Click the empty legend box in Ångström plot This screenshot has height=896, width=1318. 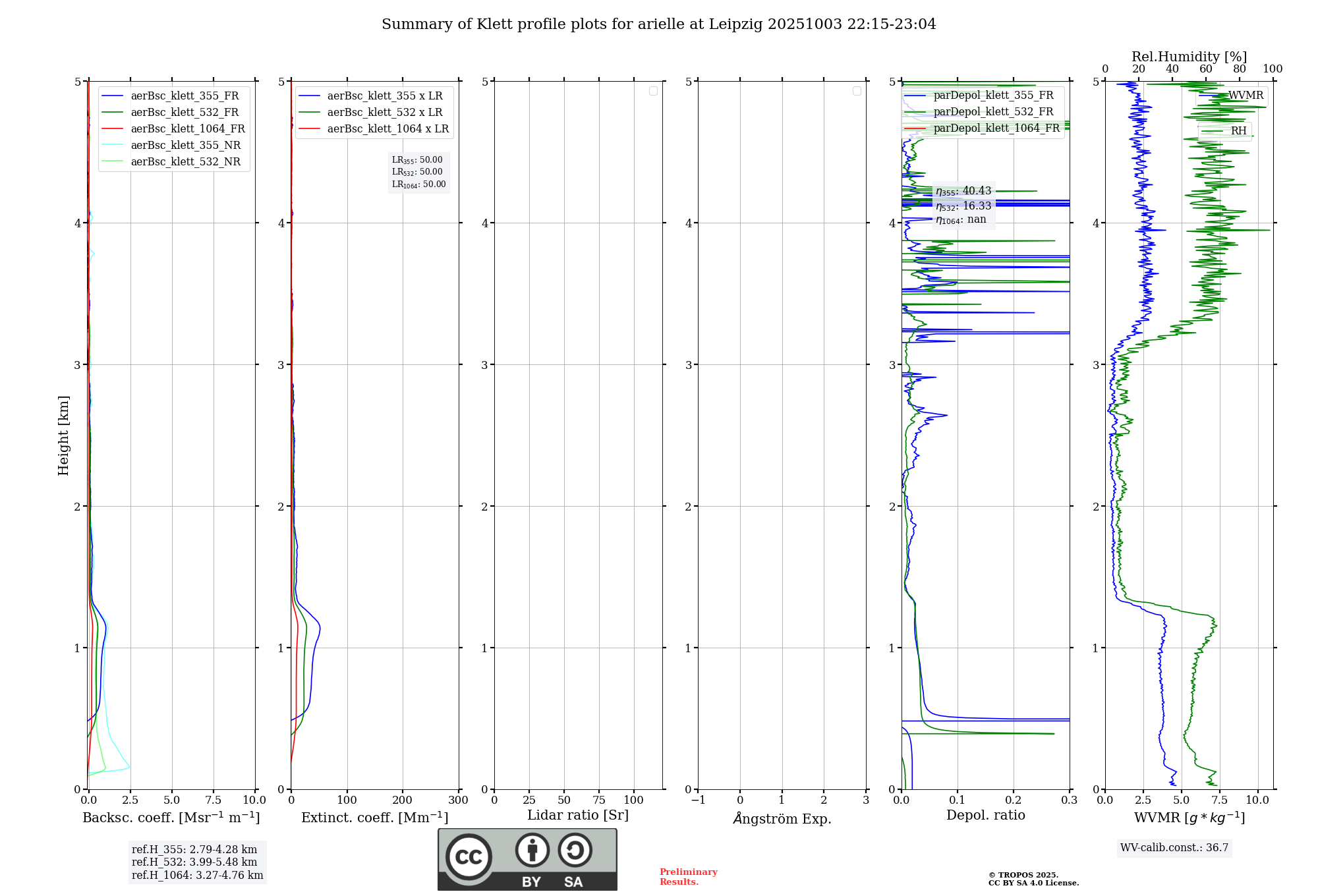pos(857,91)
